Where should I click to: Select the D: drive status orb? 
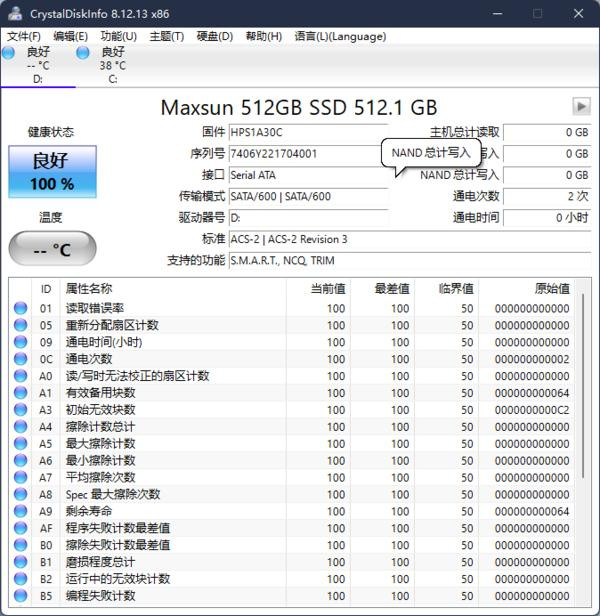pos(10,52)
